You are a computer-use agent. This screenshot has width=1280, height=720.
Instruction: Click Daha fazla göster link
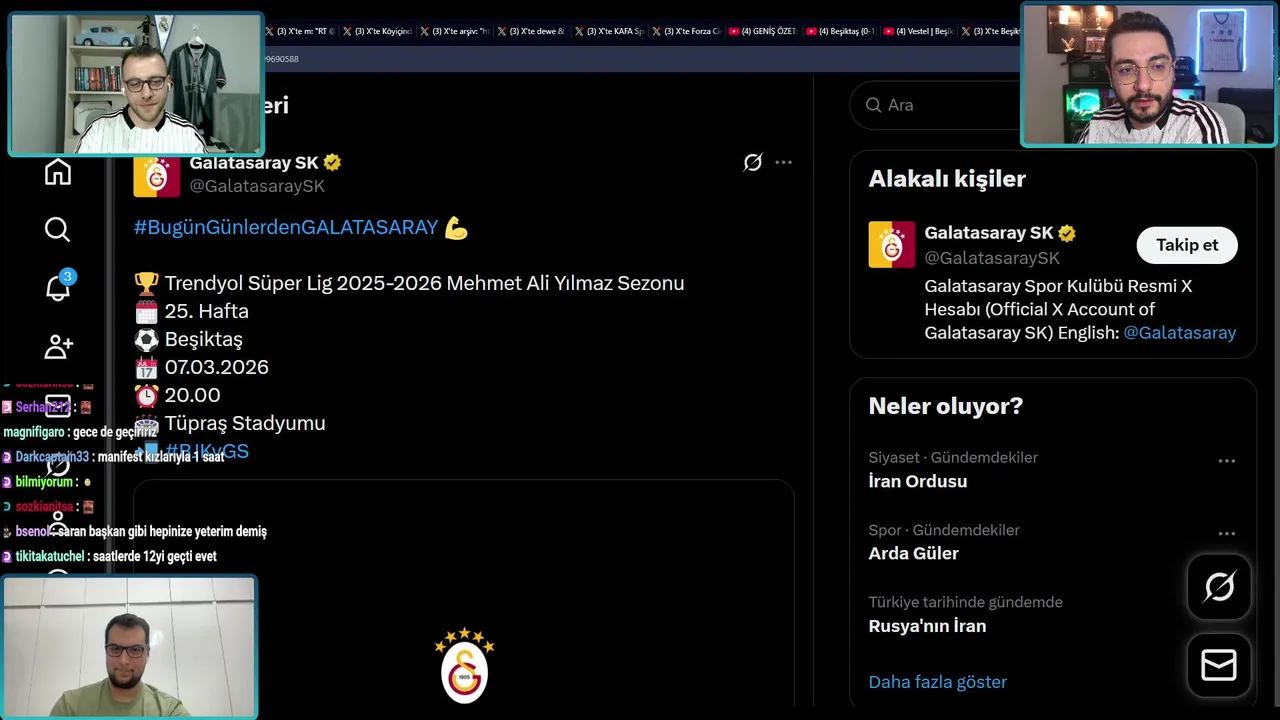(x=938, y=682)
